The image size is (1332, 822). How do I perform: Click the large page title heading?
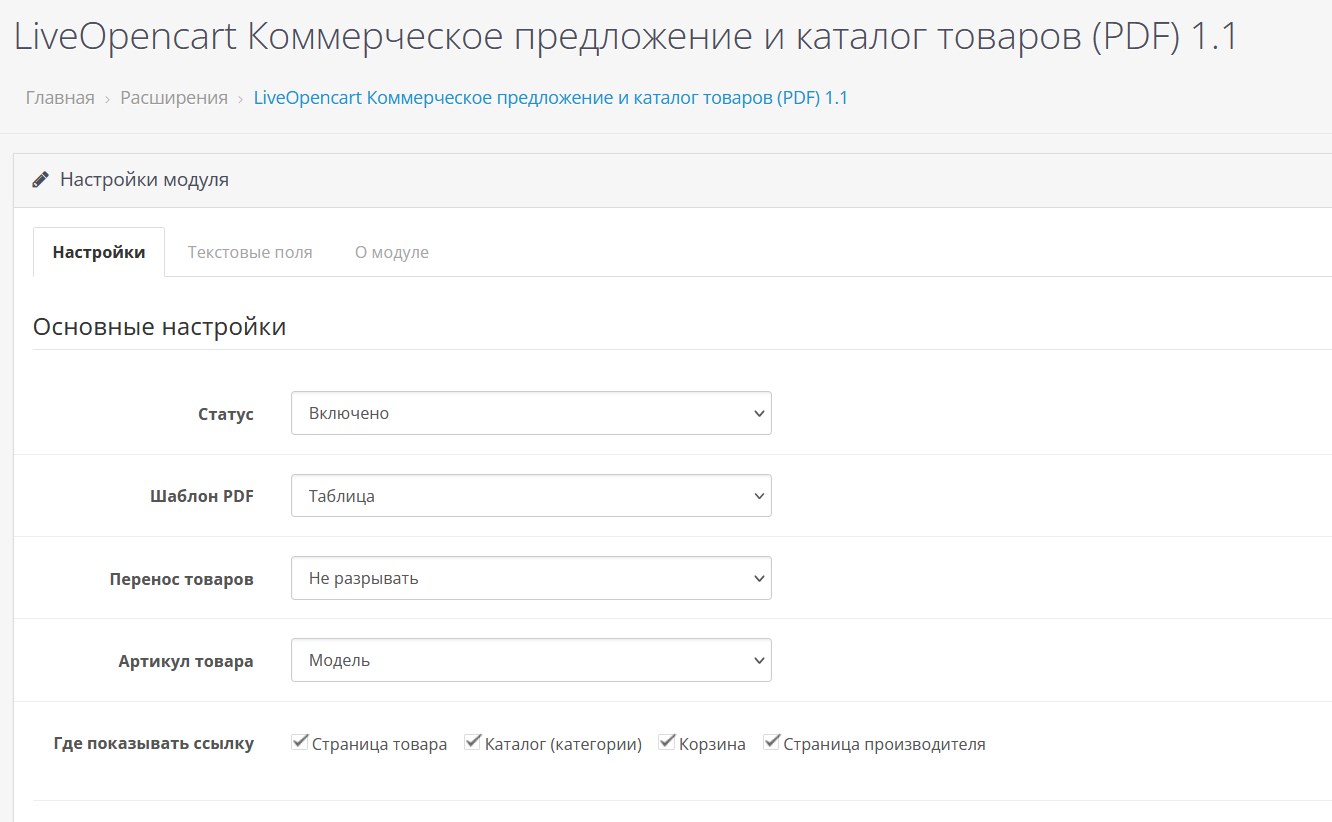625,37
